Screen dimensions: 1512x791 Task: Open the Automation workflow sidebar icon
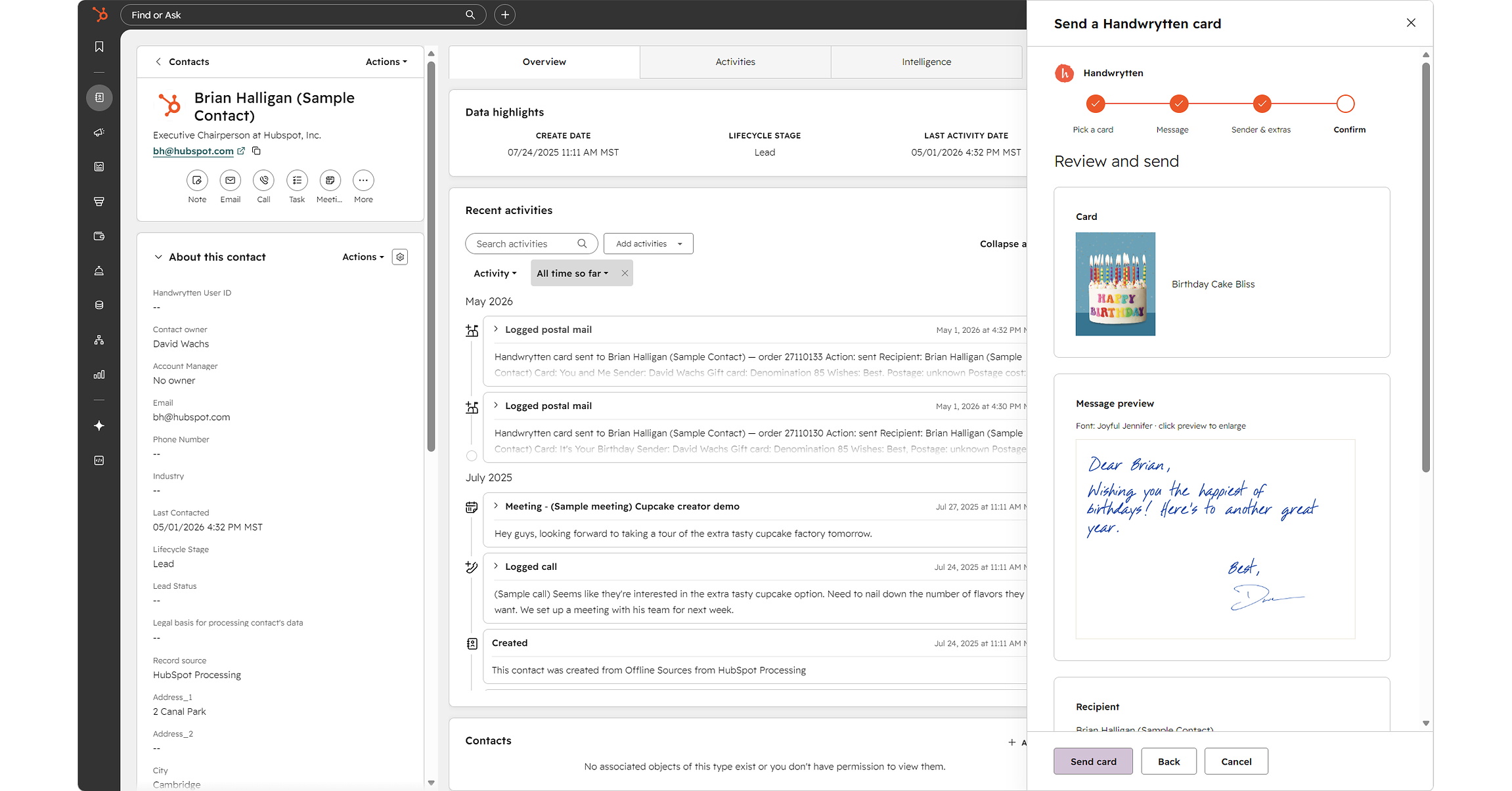coord(99,340)
